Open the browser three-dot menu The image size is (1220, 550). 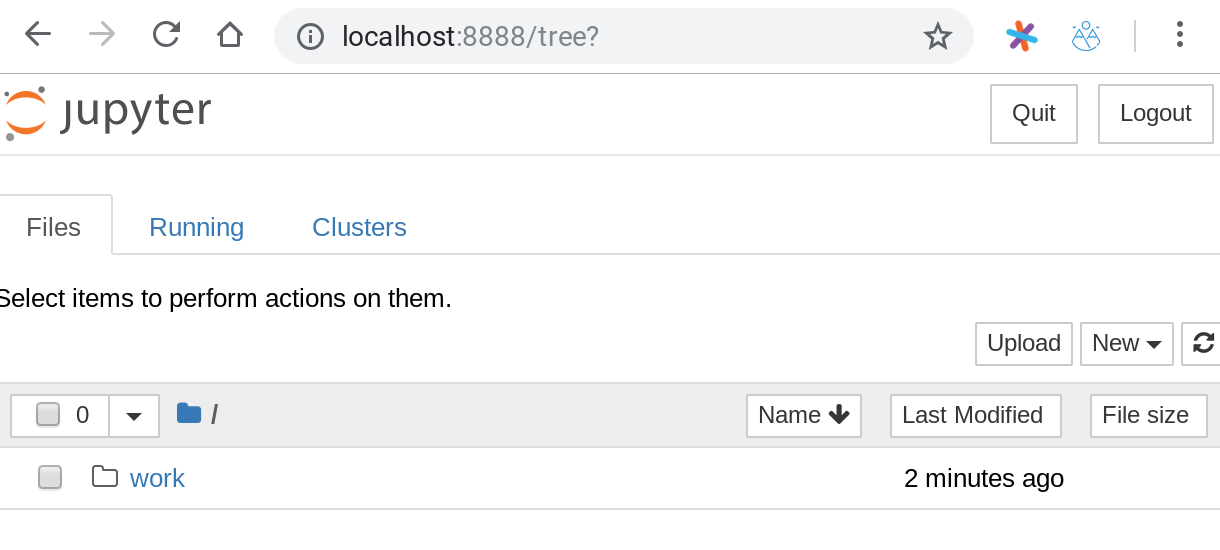[x=1180, y=35]
